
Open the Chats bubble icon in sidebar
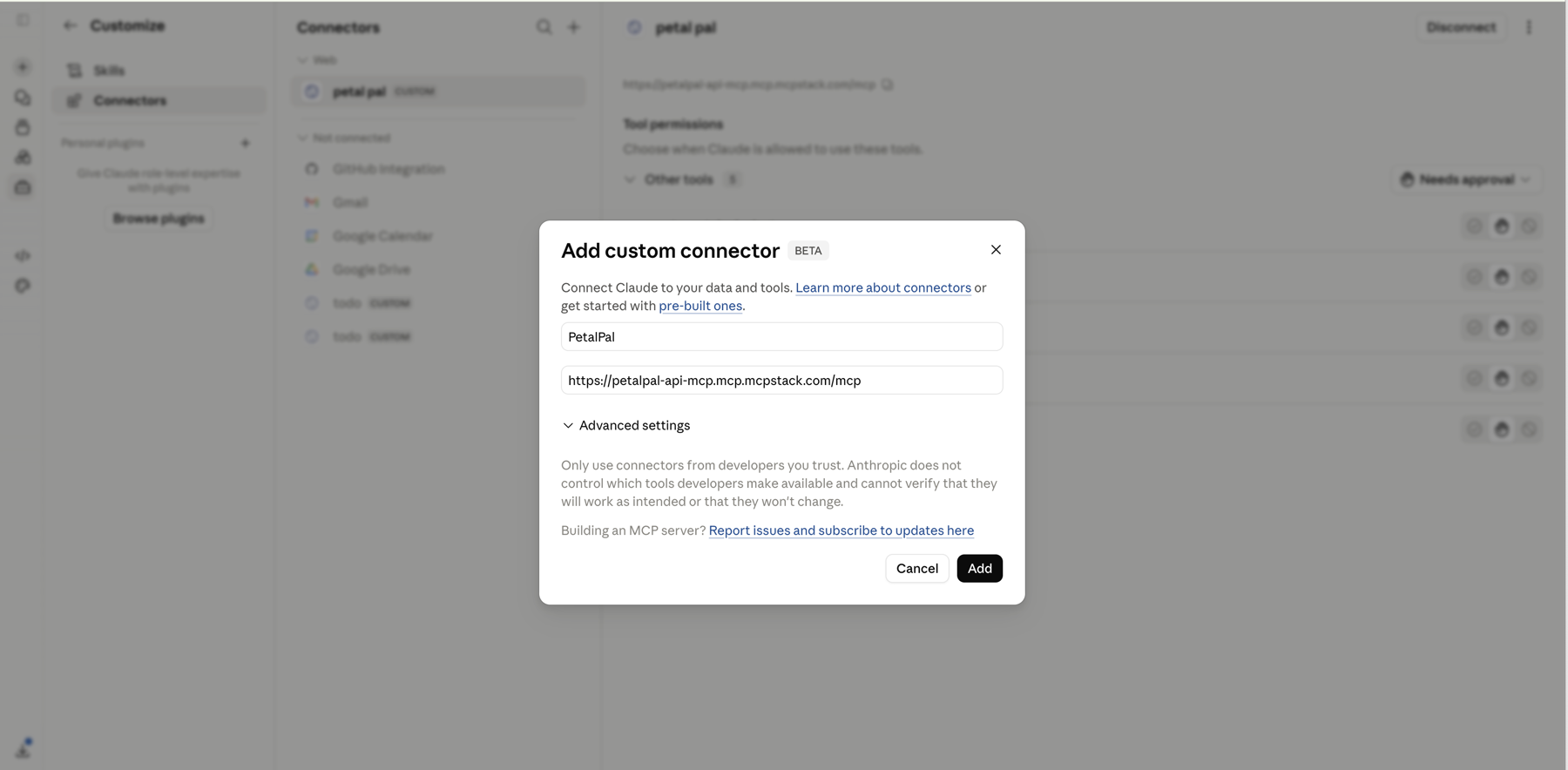tap(23, 98)
